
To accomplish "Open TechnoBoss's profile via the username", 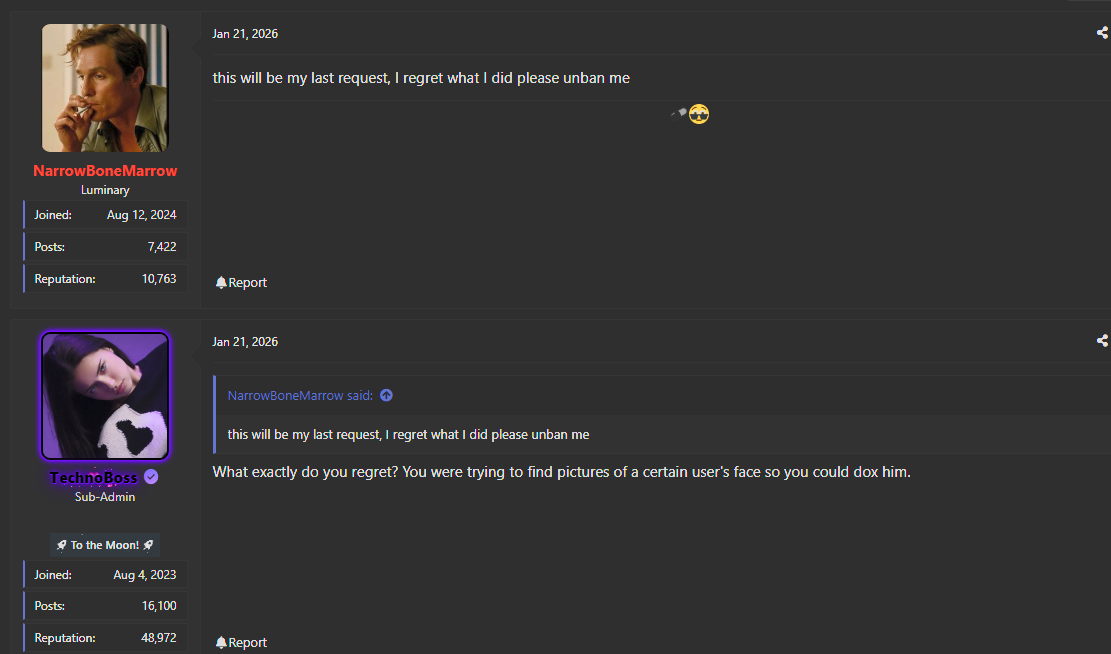I will (x=93, y=478).
